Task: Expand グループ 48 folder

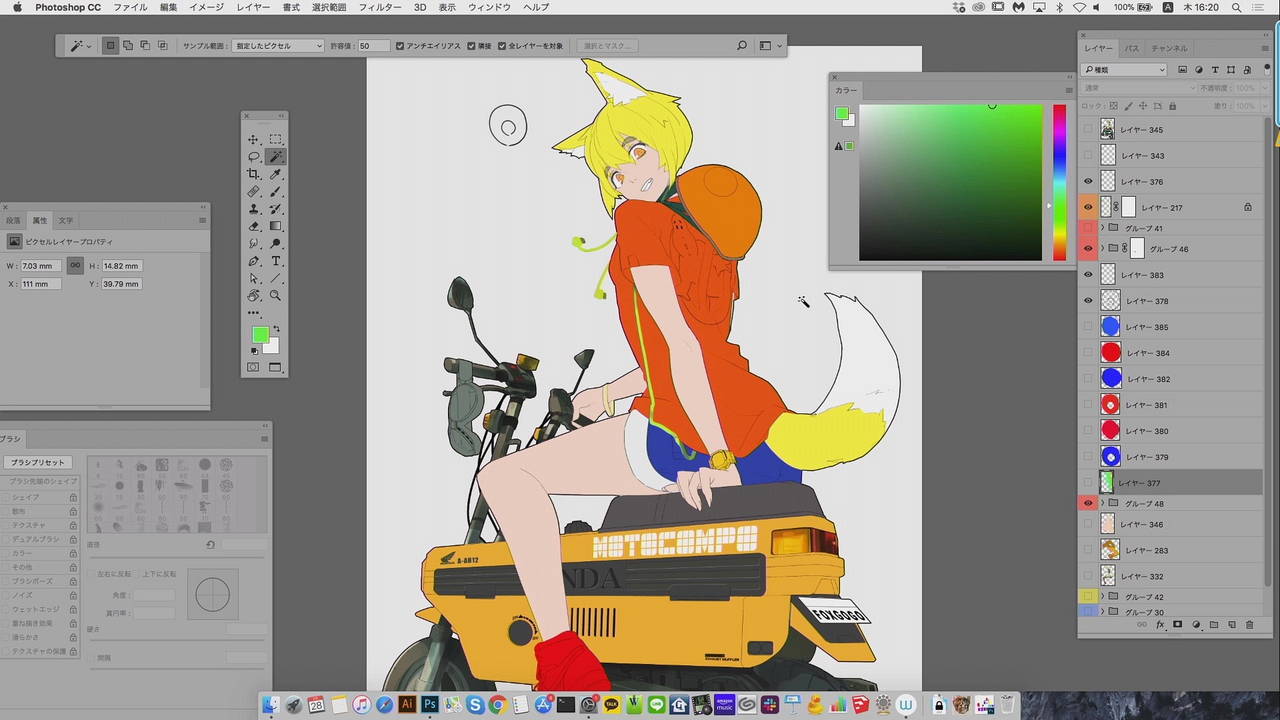Action: [1103, 504]
